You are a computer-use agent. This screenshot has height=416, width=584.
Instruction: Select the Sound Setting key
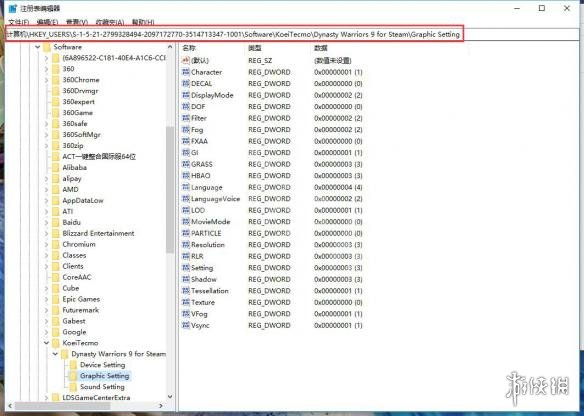(102, 387)
